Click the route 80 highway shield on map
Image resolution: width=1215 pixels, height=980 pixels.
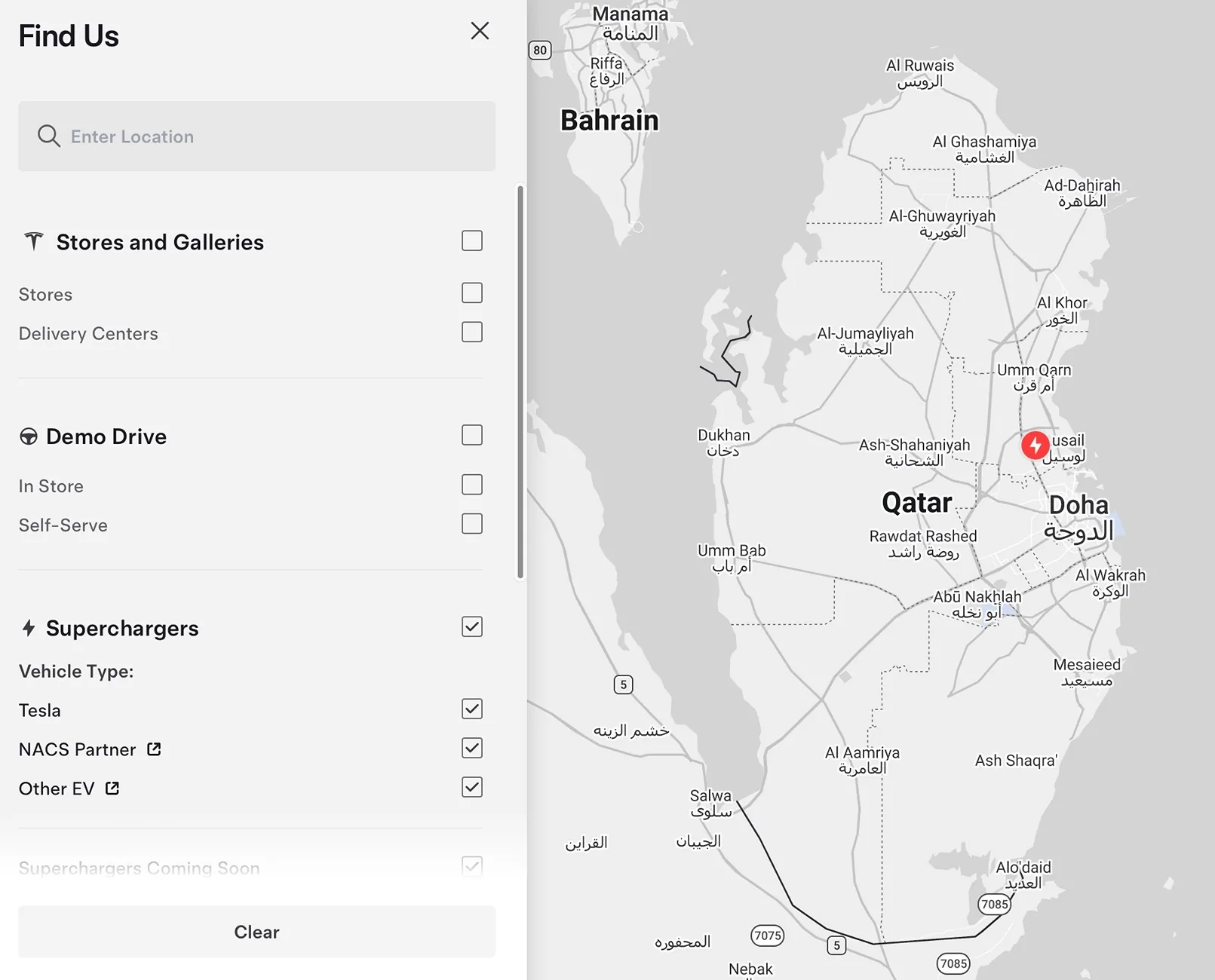point(540,51)
